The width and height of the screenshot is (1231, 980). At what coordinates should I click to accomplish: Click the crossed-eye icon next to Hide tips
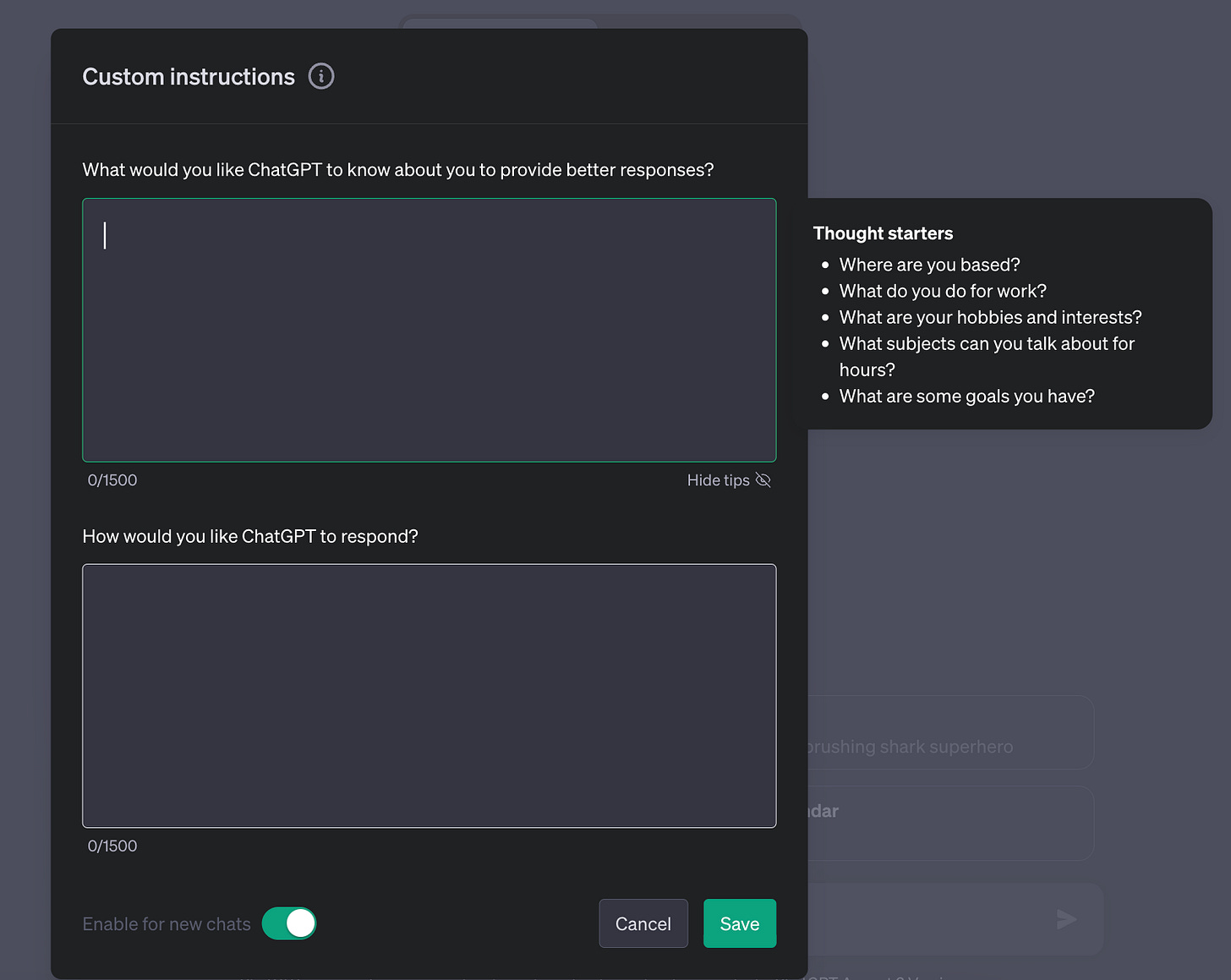[763, 480]
